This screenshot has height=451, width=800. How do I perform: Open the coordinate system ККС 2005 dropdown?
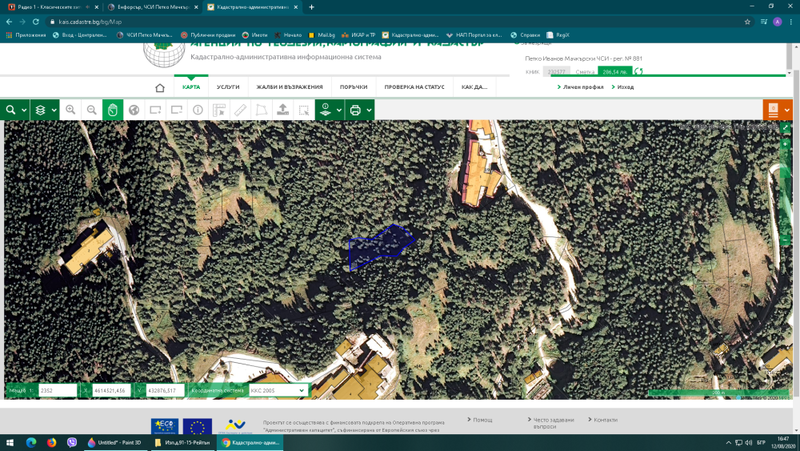point(278,390)
